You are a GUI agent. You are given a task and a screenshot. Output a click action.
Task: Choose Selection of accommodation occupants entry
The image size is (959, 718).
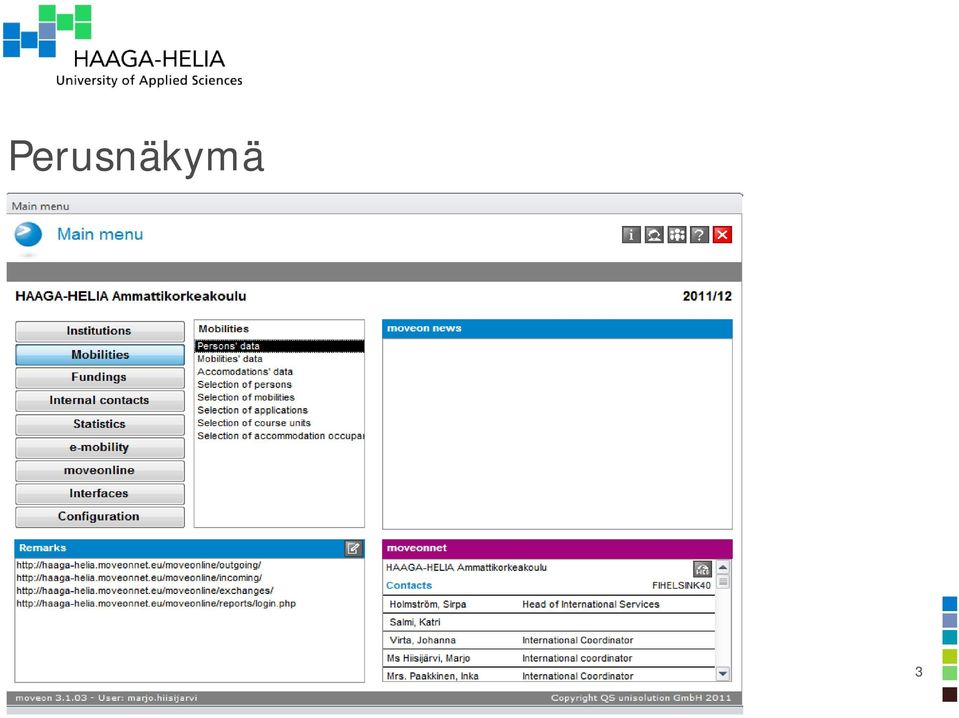280,436
